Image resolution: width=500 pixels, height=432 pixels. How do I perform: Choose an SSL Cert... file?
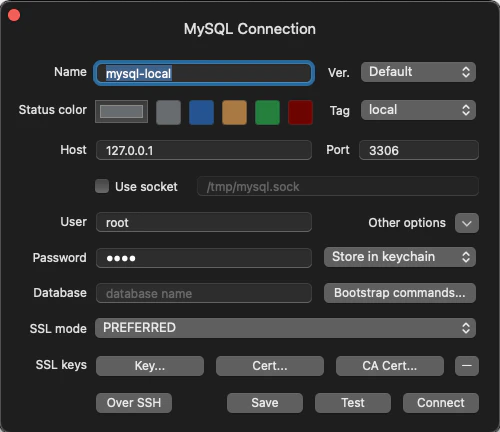point(270,366)
